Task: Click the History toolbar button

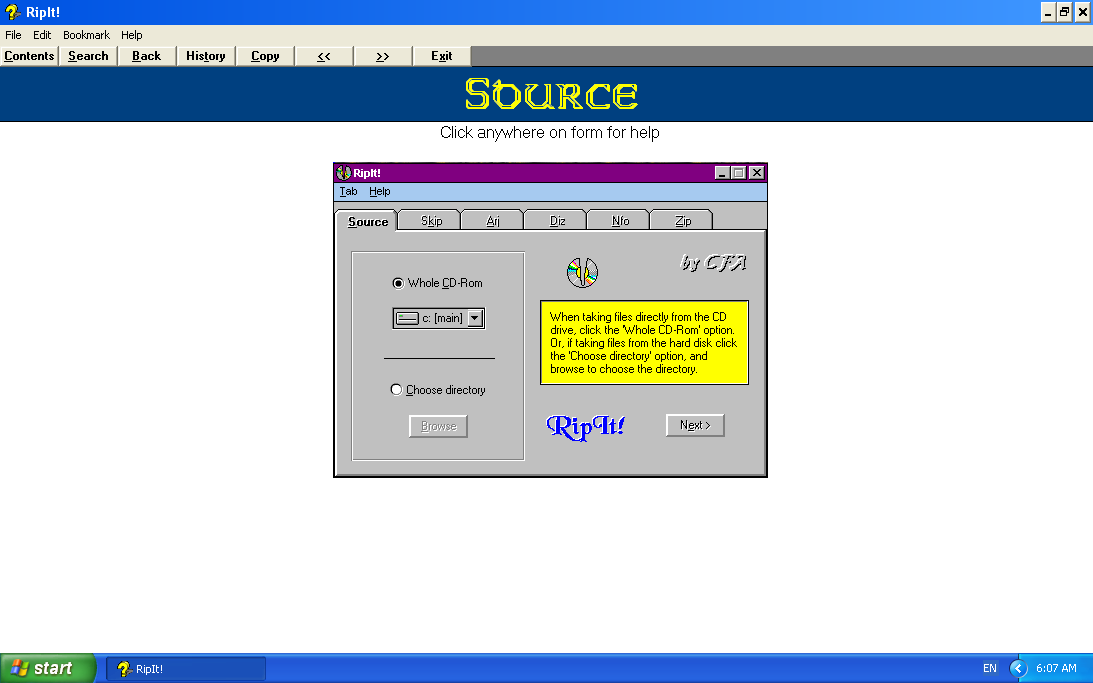Action: (206, 56)
